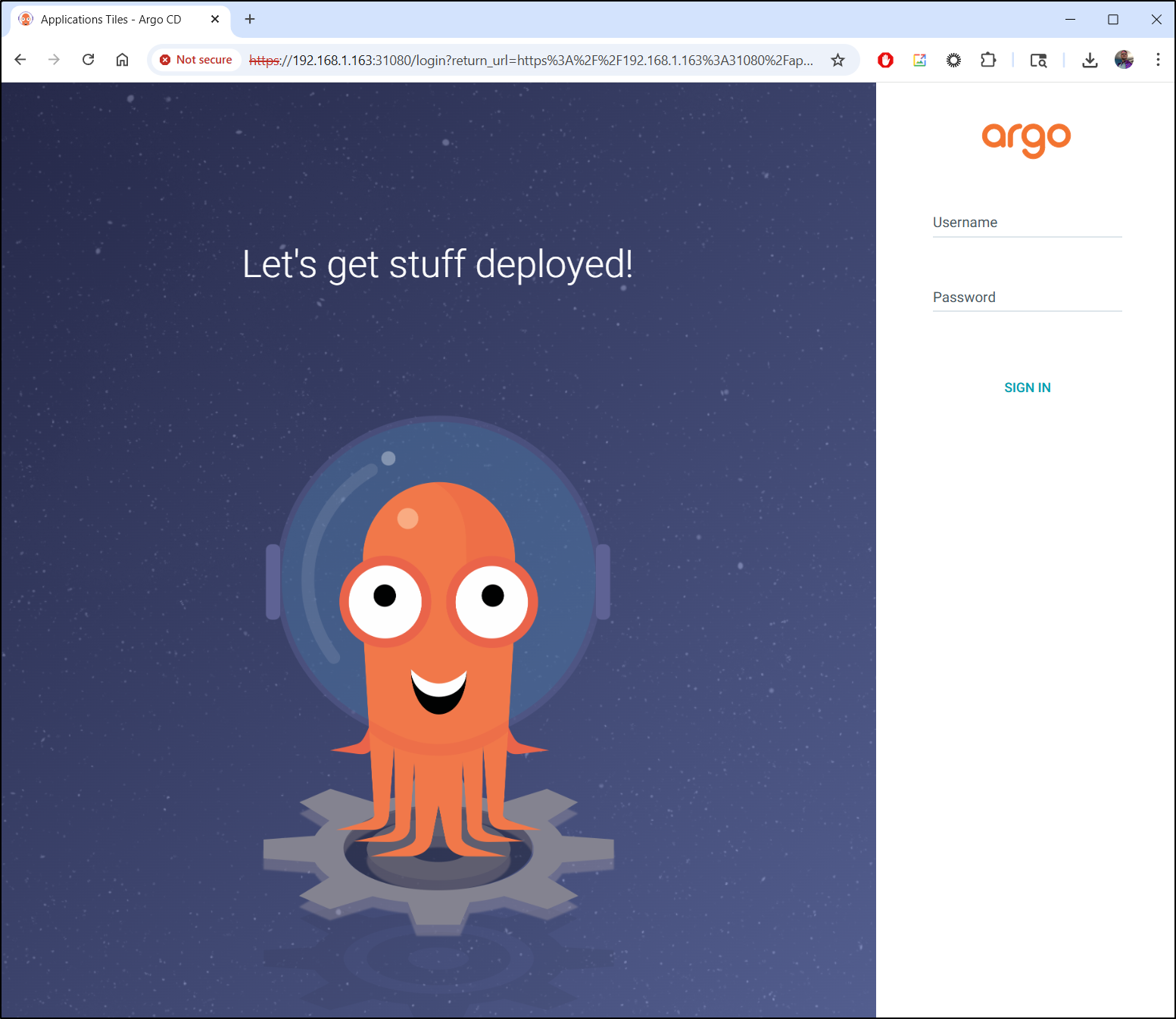Open the red ad blocker extension

coord(885,60)
